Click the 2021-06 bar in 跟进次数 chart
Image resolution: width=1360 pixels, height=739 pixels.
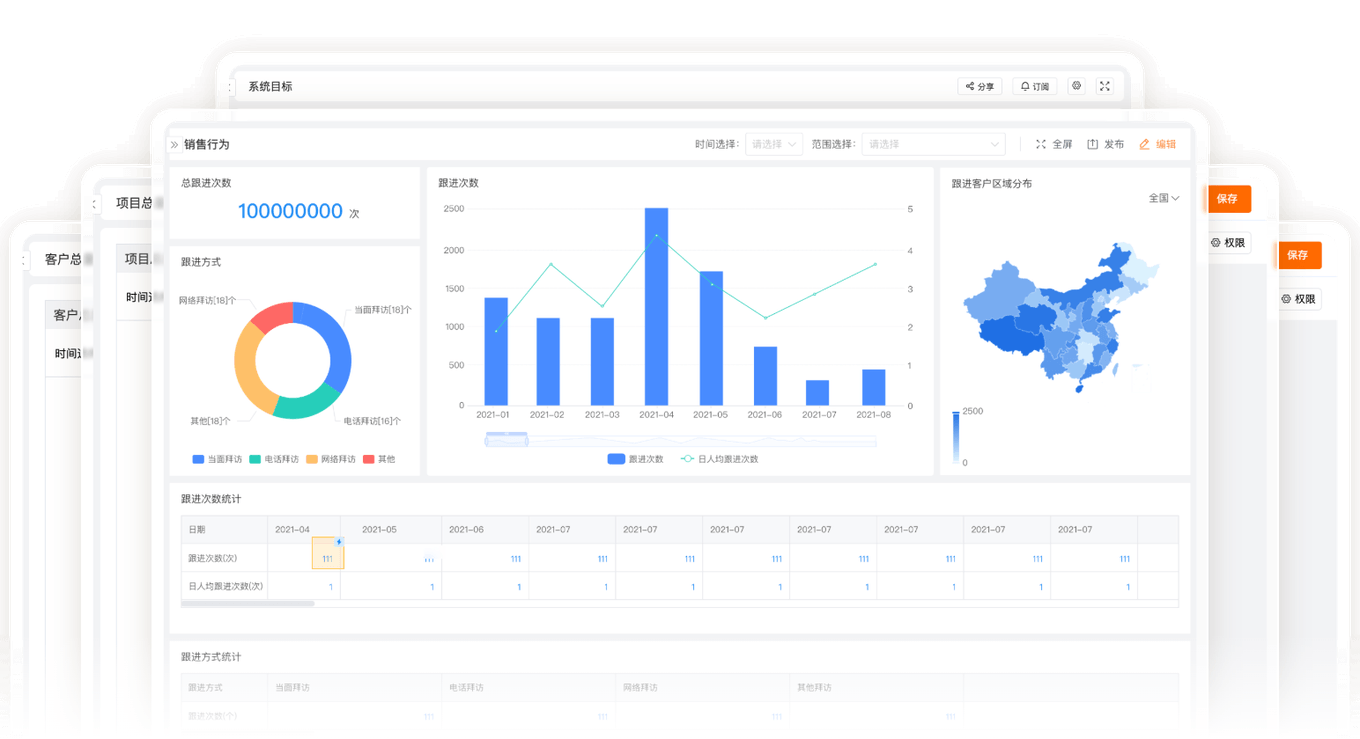tap(765, 376)
